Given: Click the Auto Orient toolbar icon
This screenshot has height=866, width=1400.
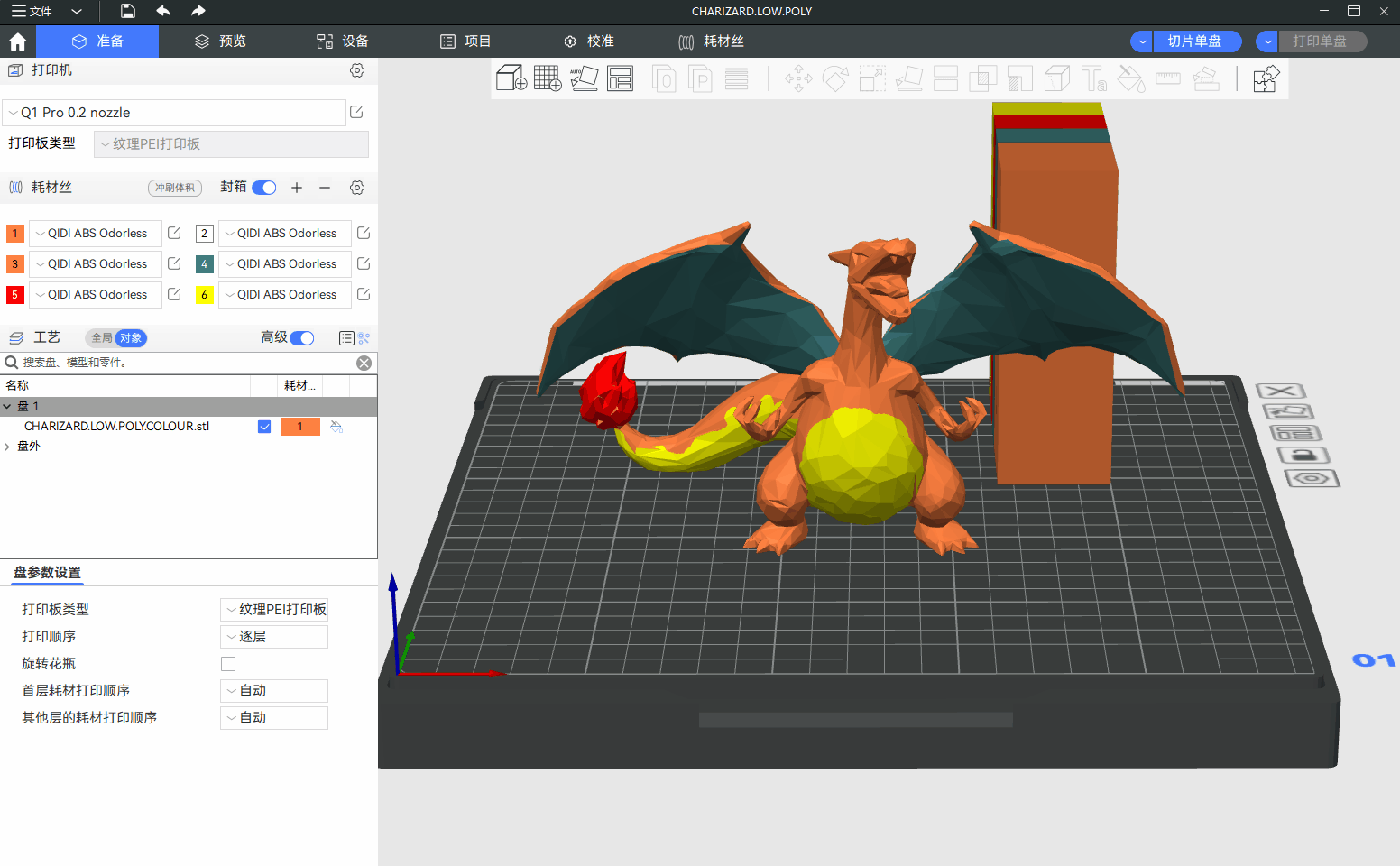Looking at the screenshot, I should coord(584,78).
